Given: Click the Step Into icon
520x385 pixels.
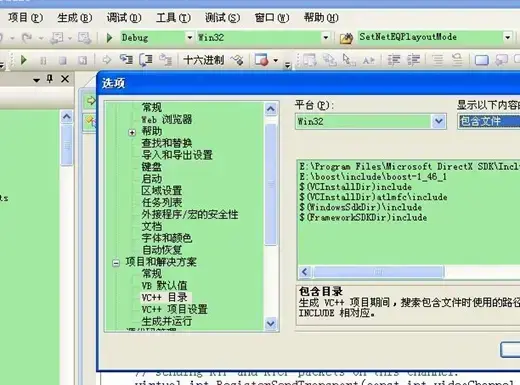Looking at the screenshot, I should (126, 60).
